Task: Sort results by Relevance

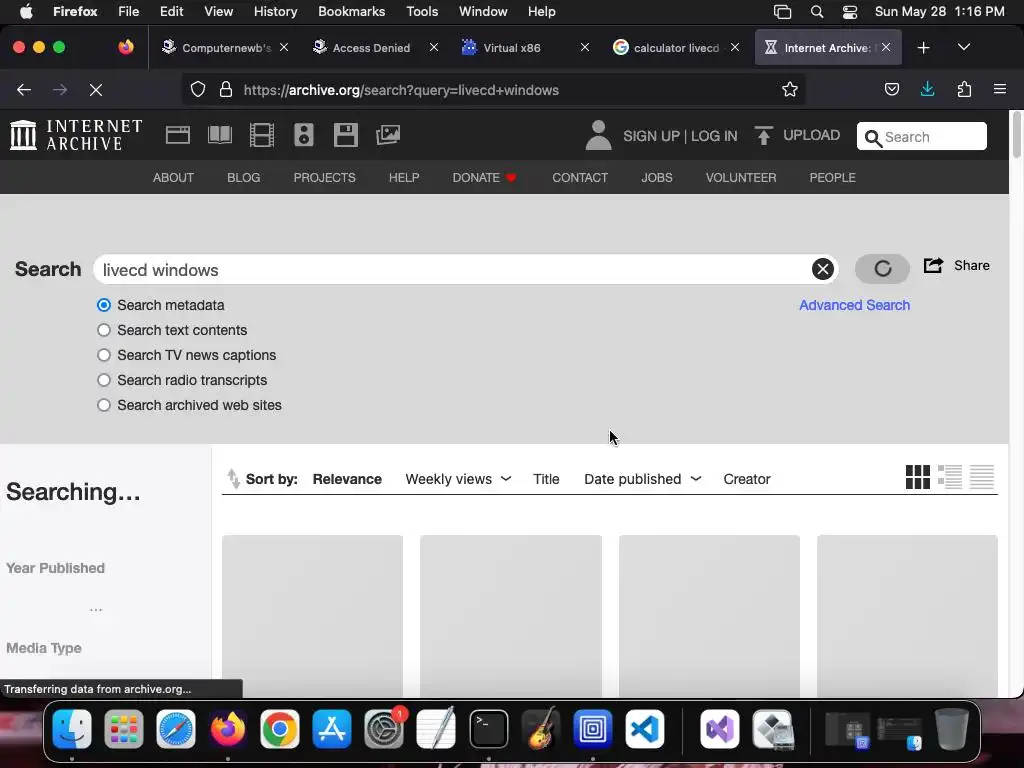Action: coord(347,479)
